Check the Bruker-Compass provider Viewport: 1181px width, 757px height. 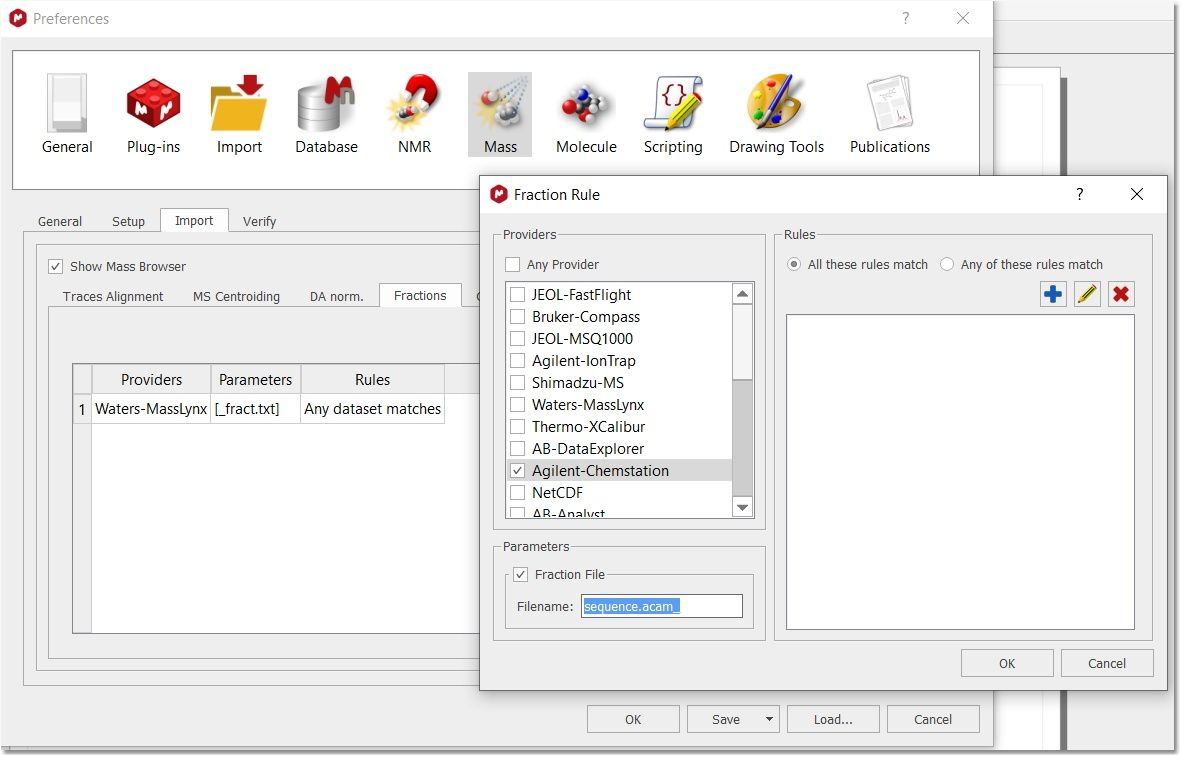[517, 316]
